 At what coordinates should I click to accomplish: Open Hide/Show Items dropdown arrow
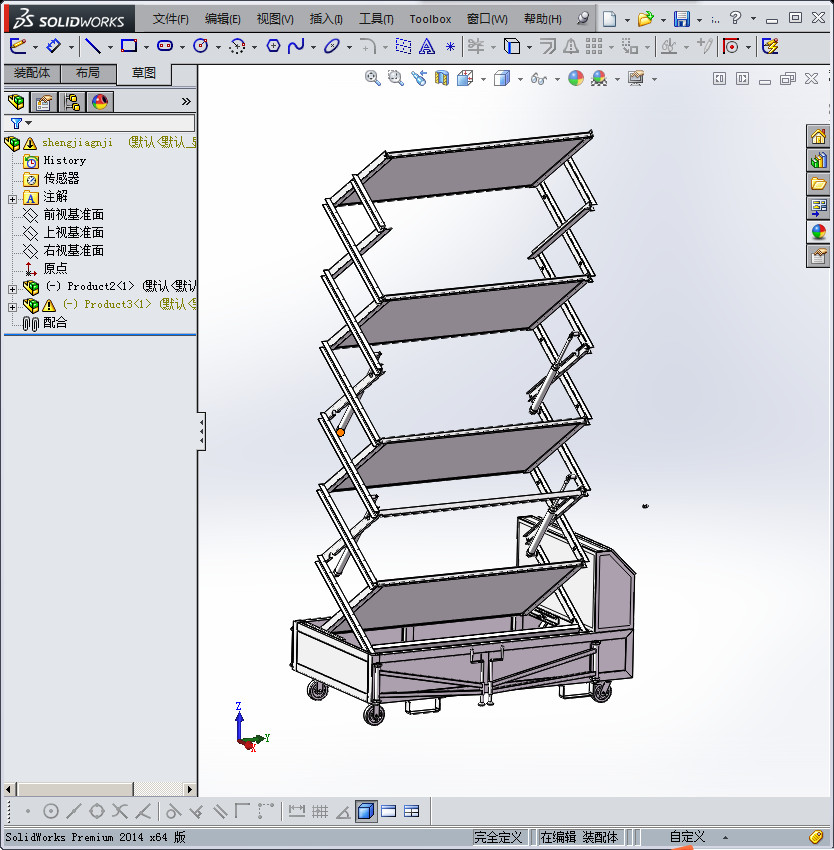click(557, 79)
